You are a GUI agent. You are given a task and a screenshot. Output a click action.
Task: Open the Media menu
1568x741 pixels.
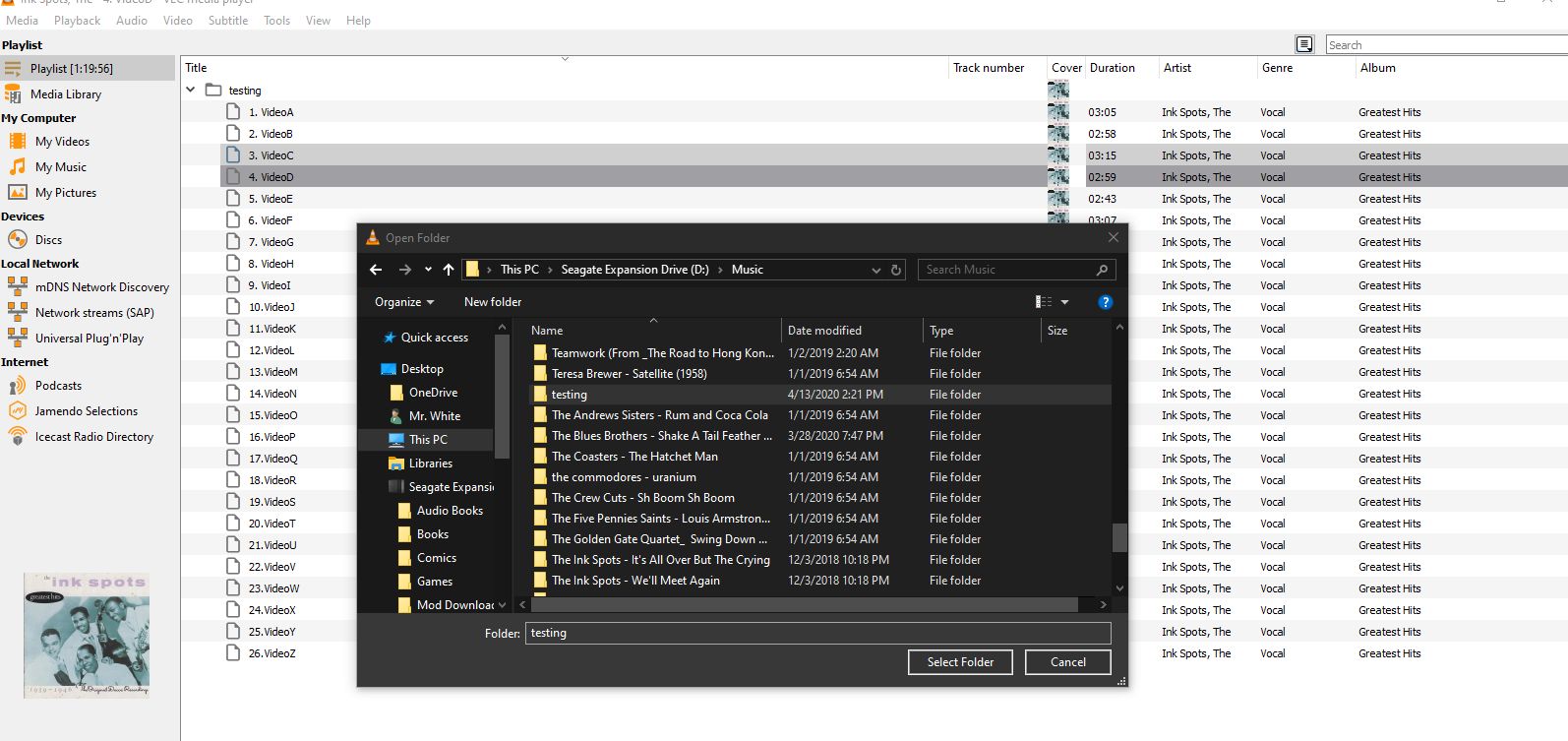click(x=22, y=21)
